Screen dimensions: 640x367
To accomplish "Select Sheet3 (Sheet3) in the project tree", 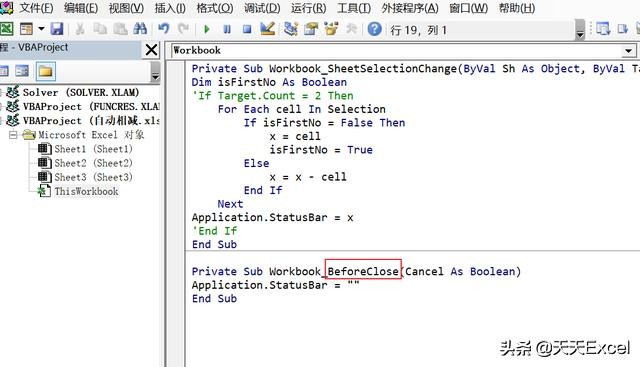I will (x=93, y=177).
